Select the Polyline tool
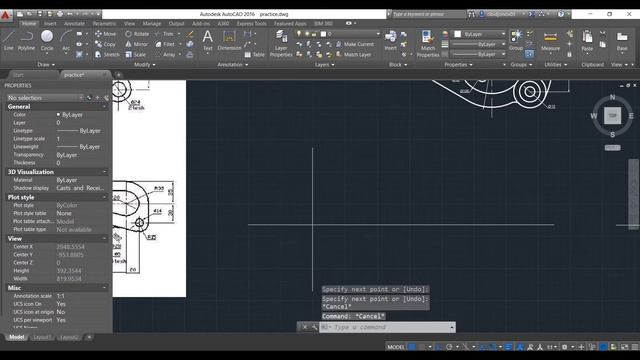This screenshot has height=360, width=640. pos(27,40)
